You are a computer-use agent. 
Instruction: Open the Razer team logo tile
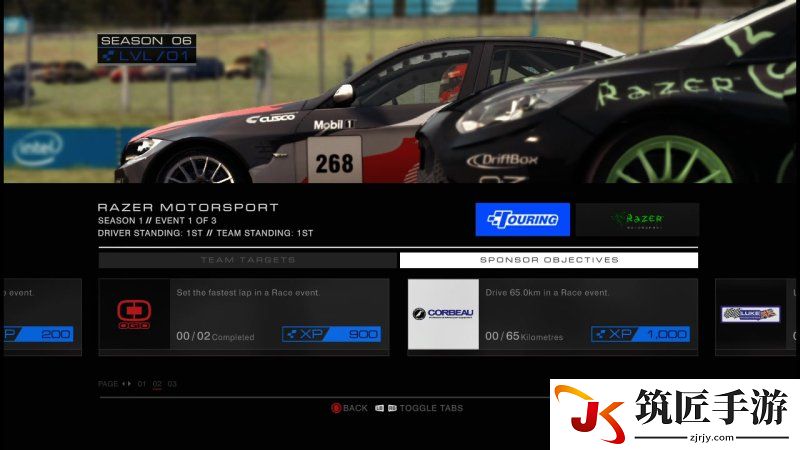point(637,219)
